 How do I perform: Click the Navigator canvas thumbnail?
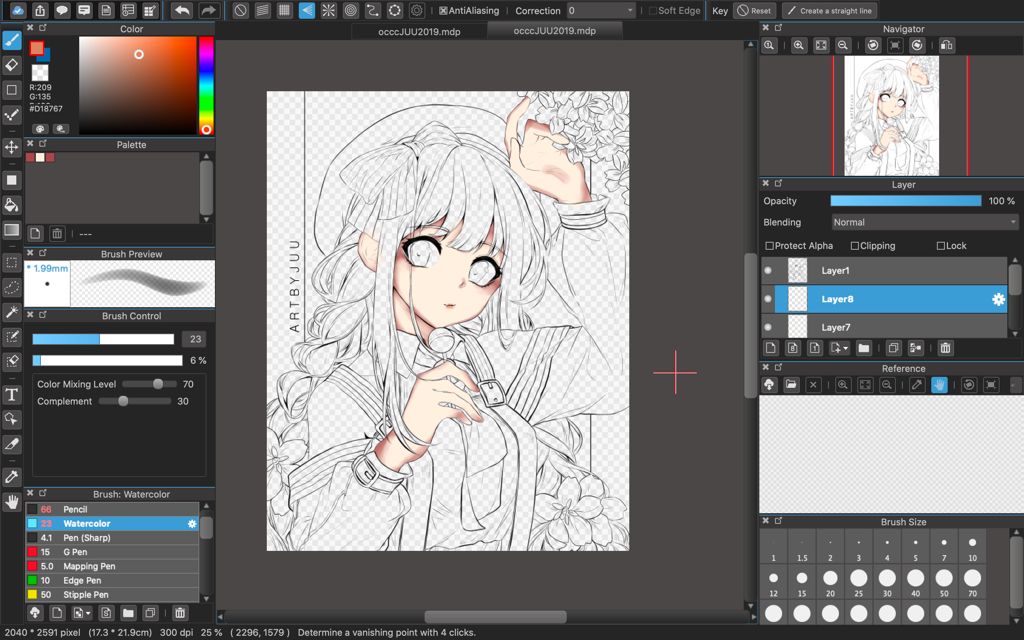(x=891, y=116)
